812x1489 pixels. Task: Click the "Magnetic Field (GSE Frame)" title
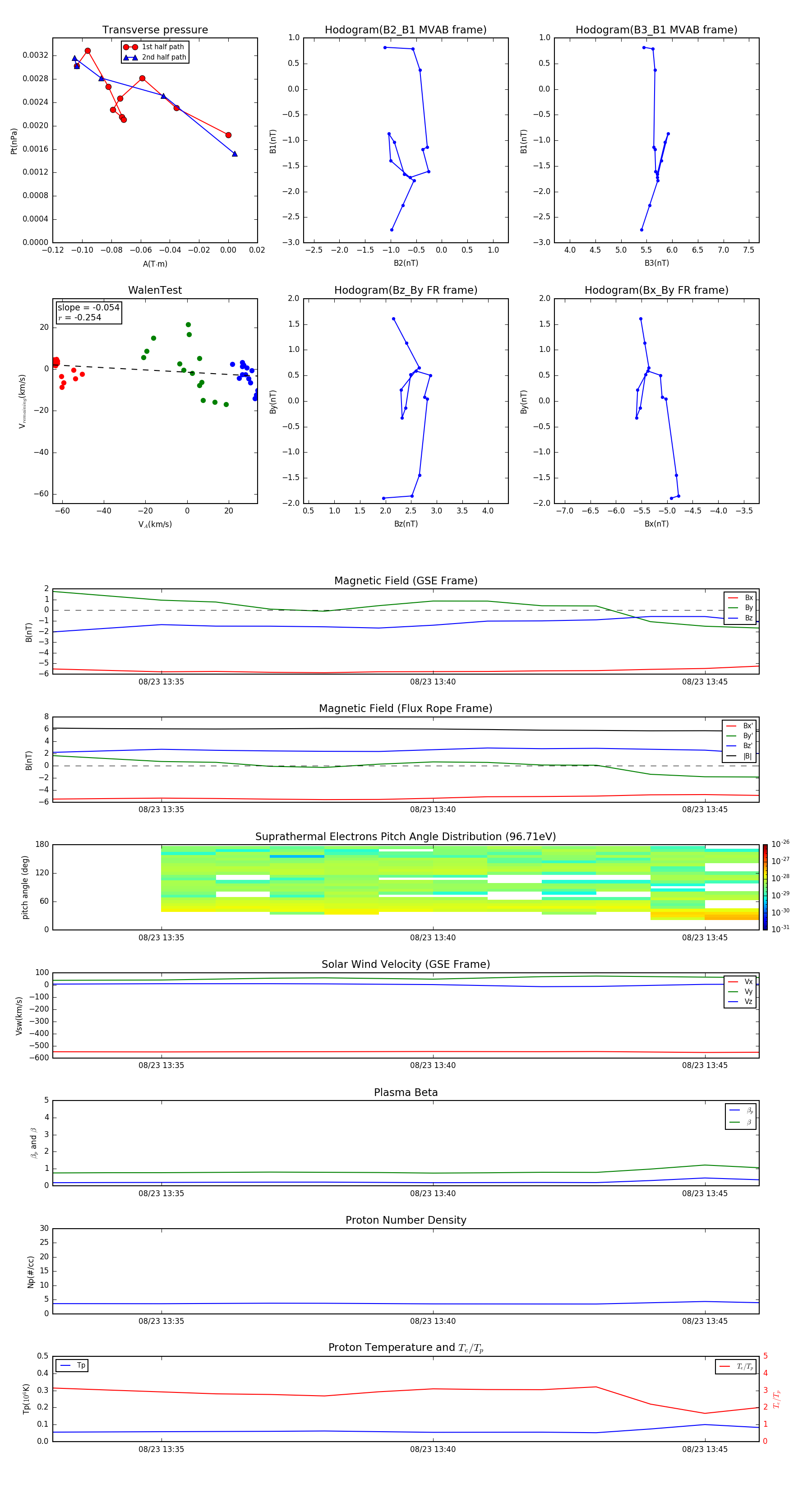[406, 581]
